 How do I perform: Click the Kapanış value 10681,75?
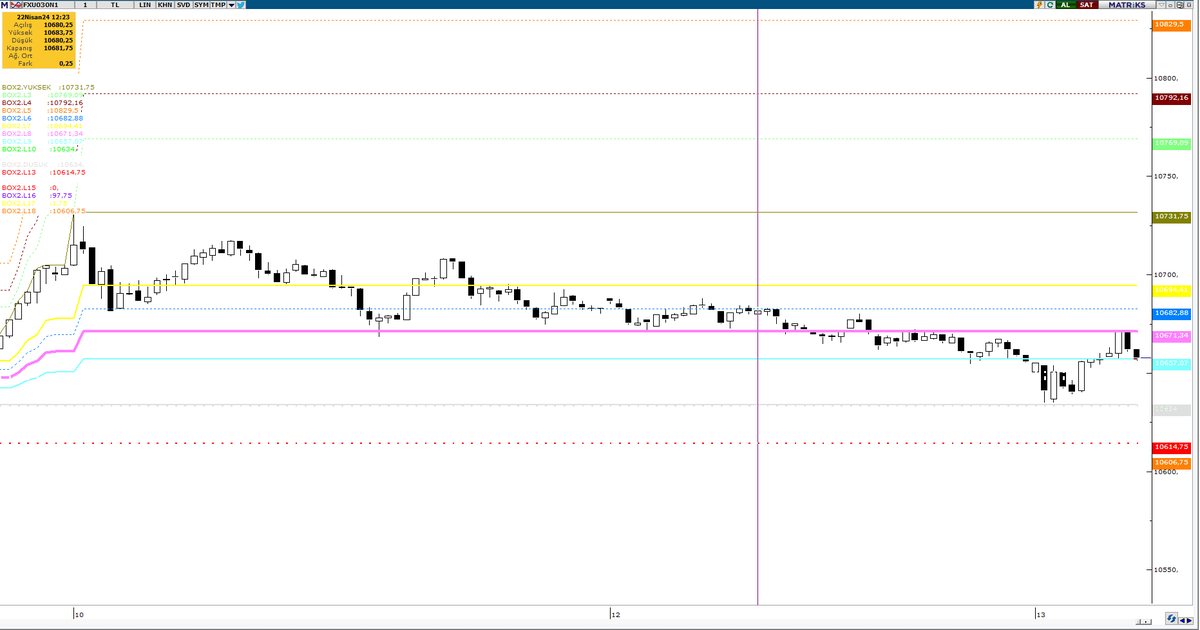pos(58,47)
